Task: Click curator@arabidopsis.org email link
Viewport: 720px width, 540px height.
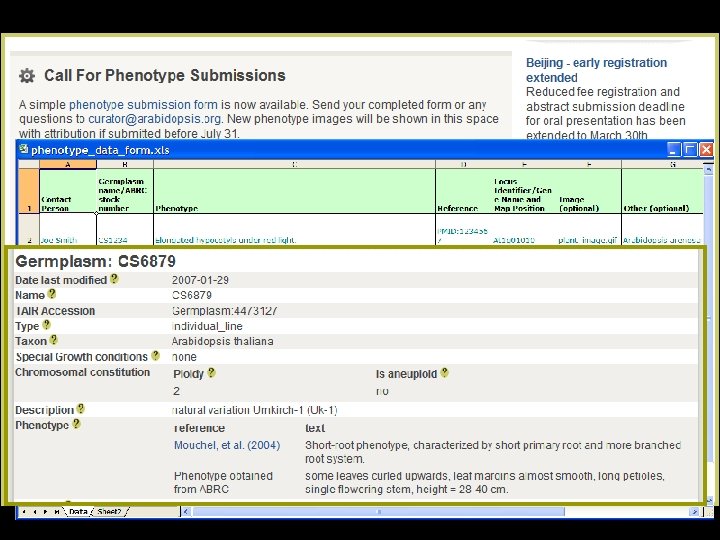Action: tap(155, 119)
